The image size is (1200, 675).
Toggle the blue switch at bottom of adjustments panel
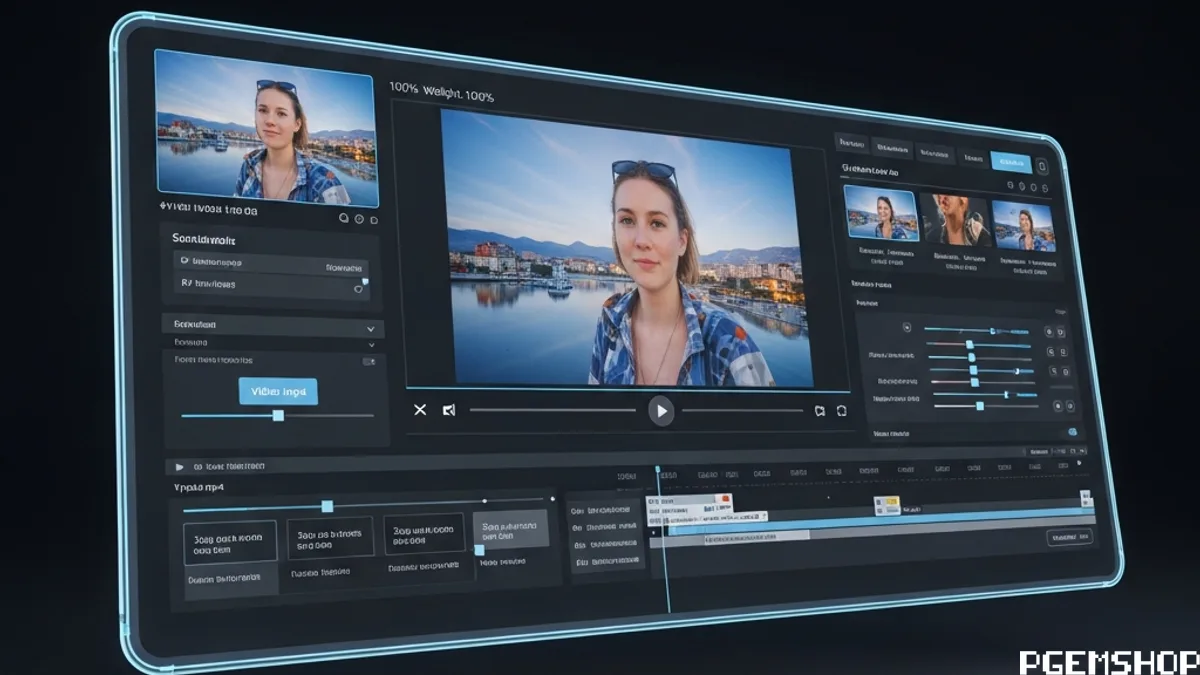(1072, 432)
